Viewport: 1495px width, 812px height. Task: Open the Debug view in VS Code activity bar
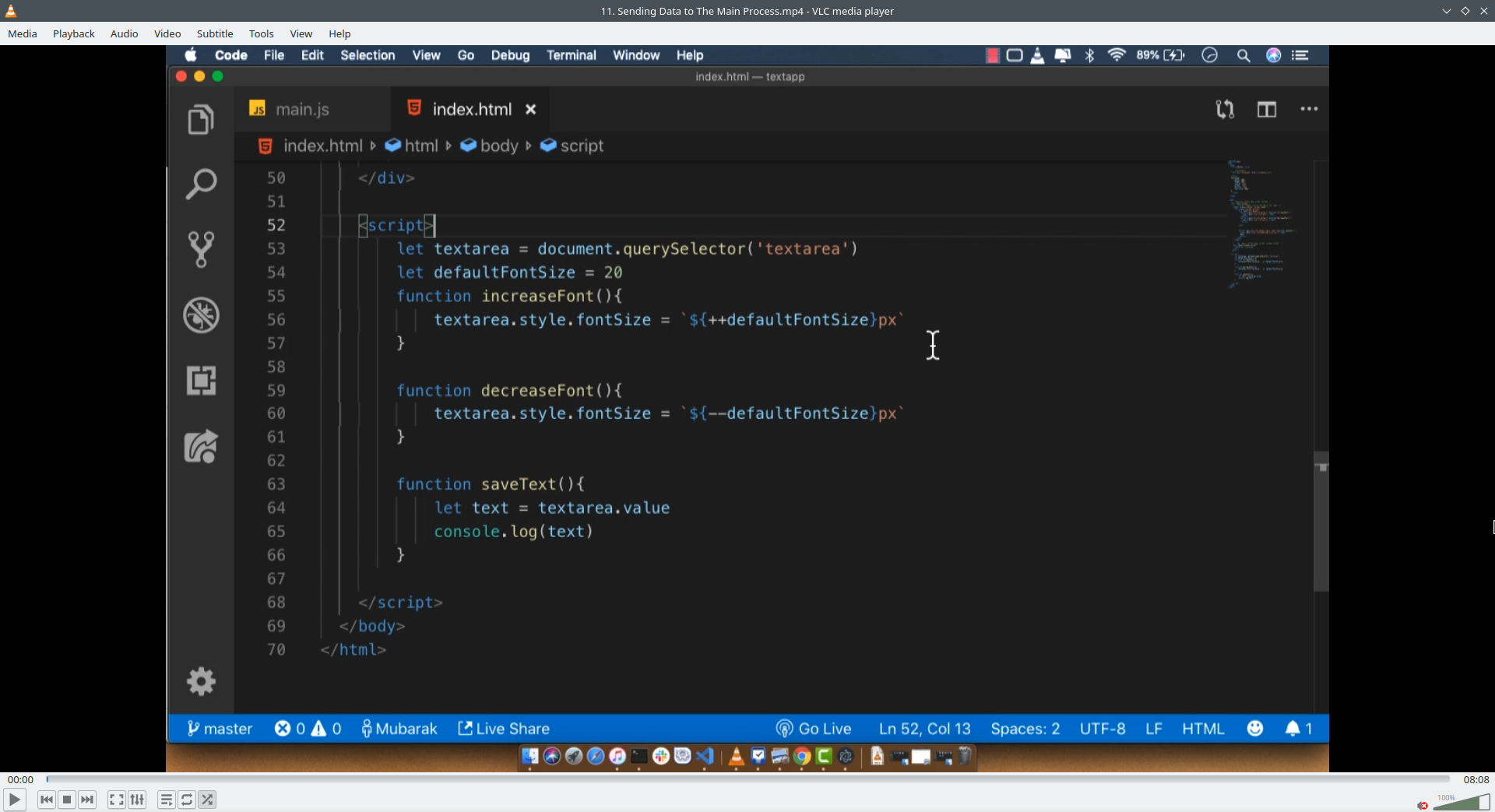tap(201, 315)
